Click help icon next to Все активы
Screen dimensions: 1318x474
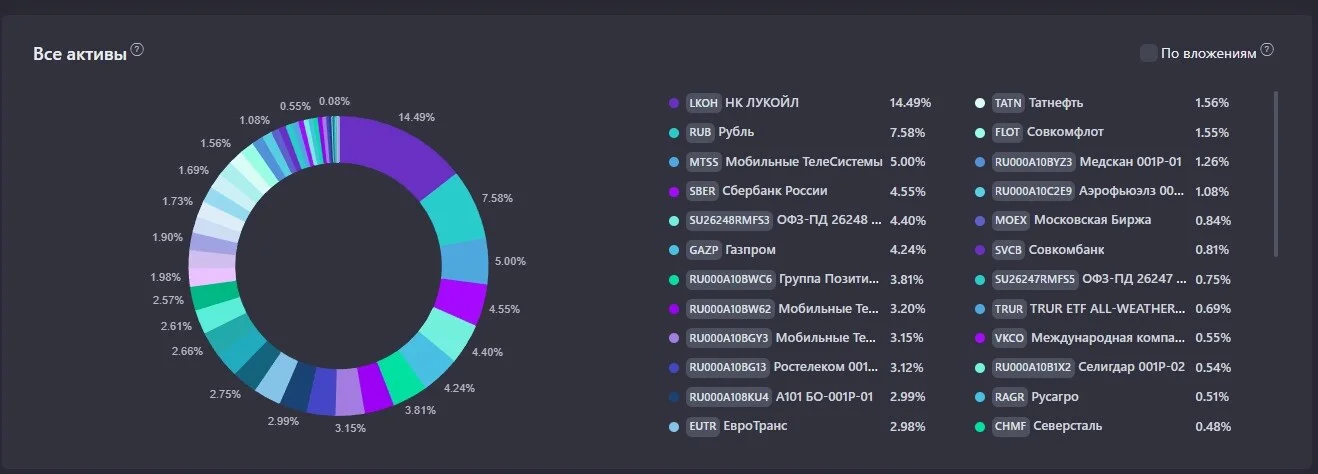pyautogui.click(x=137, y=50)
